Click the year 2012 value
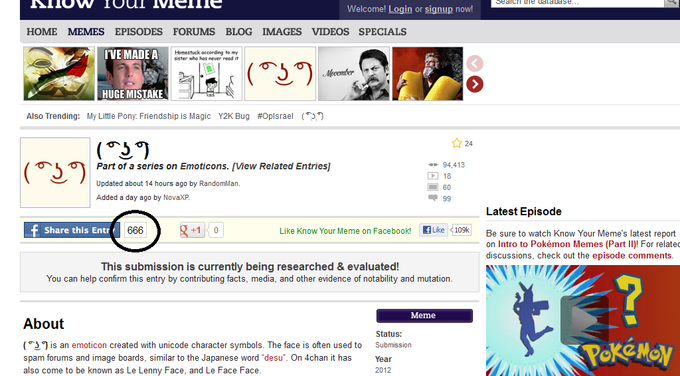This screenshot has height=376, width=680. pos(383,370)
